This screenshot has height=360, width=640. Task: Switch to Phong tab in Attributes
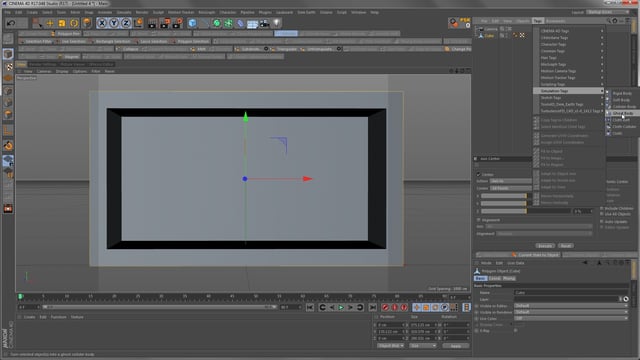pos(509,278)
